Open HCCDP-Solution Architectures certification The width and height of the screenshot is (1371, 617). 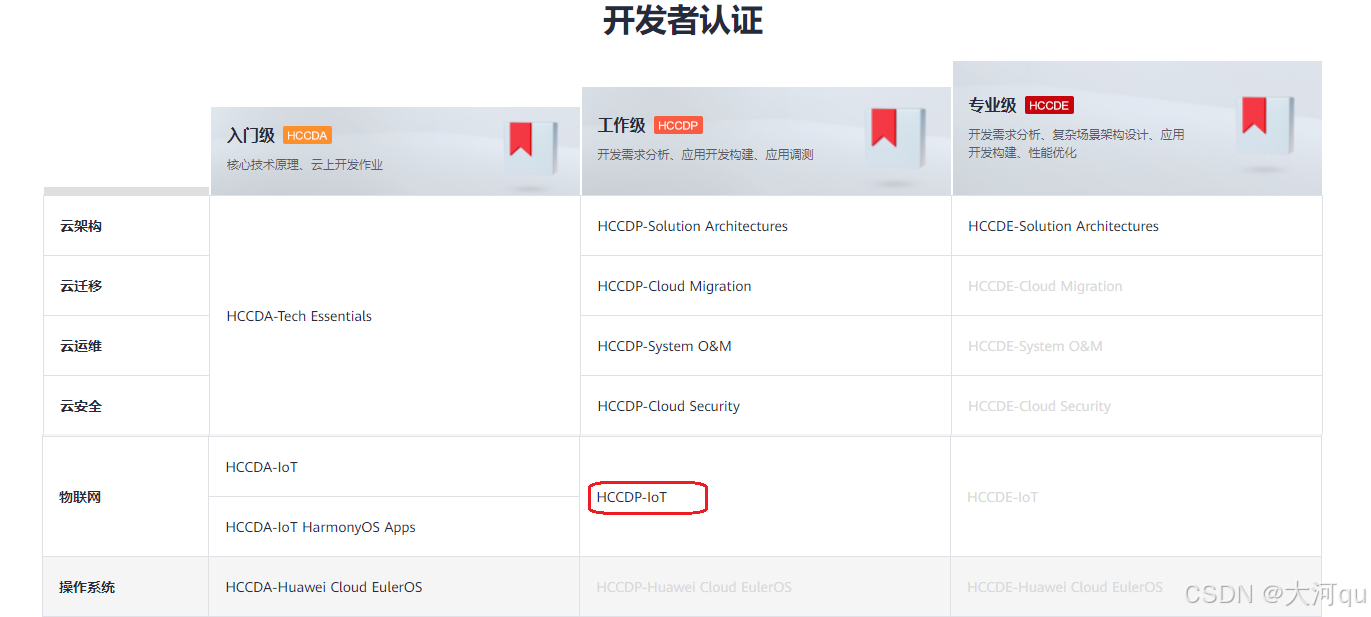(693, 226)
